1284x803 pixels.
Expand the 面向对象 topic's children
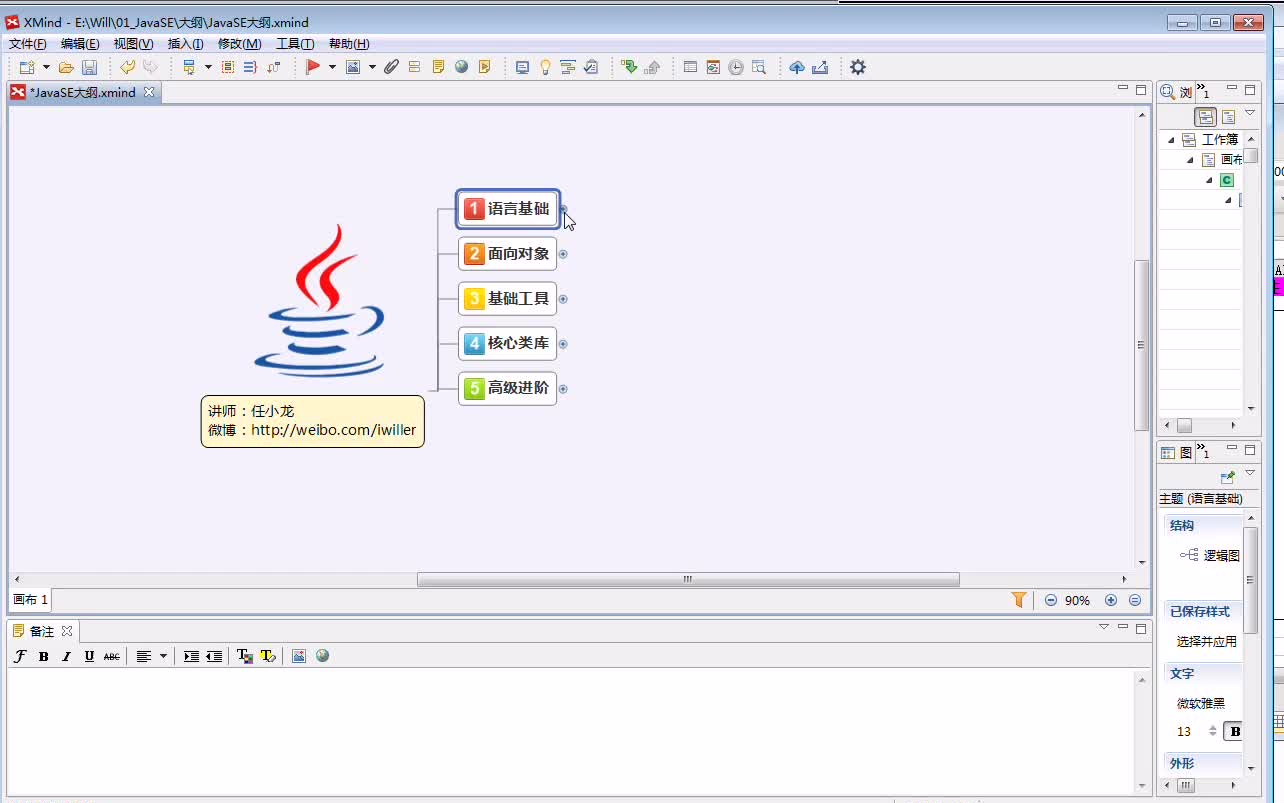pos(563,254)
